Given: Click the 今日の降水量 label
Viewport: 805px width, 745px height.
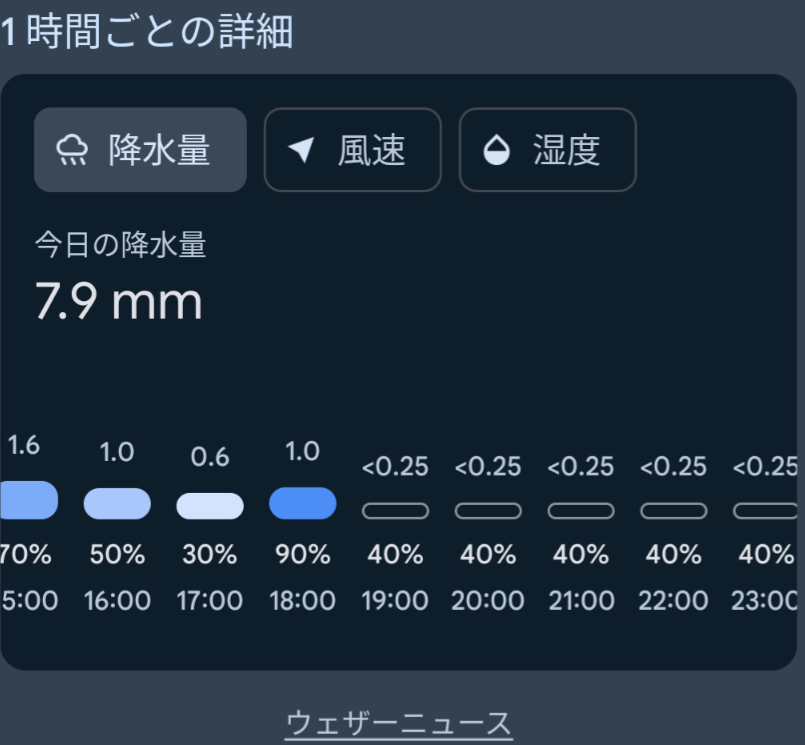Looking at the screenshot, I should point(121,244).
